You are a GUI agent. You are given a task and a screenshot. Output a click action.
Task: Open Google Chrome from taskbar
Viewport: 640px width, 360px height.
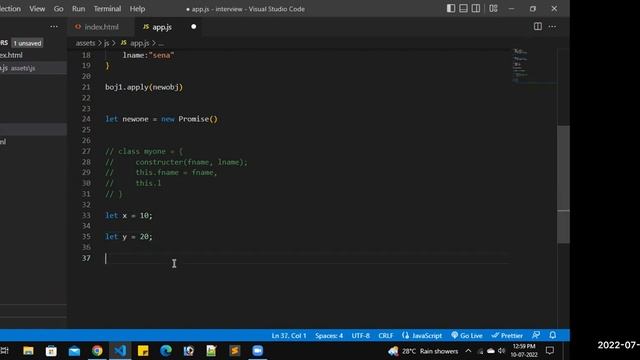tap(97, 351)
